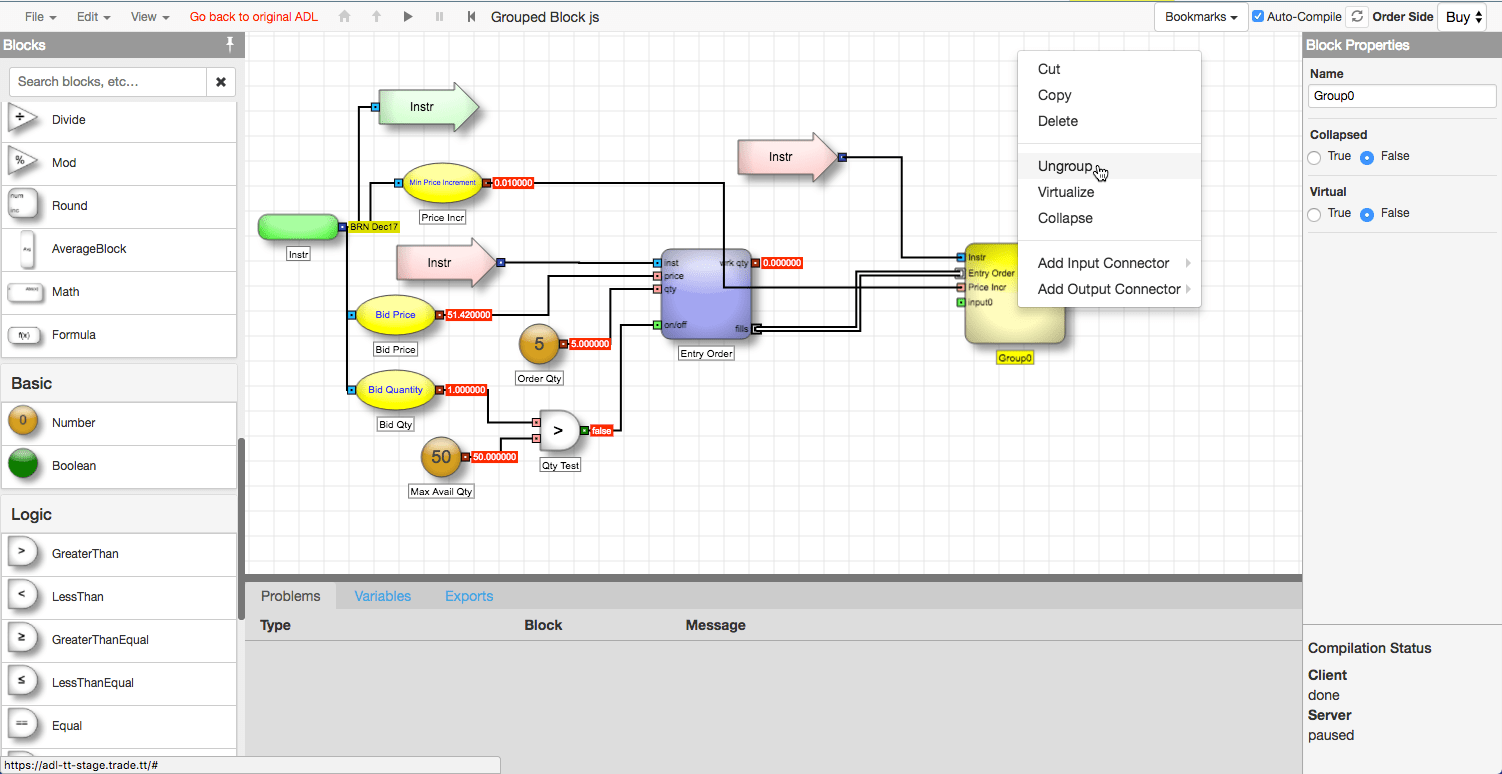
Task: Choose Delete from the context menu
Action: pos(1109,121)
